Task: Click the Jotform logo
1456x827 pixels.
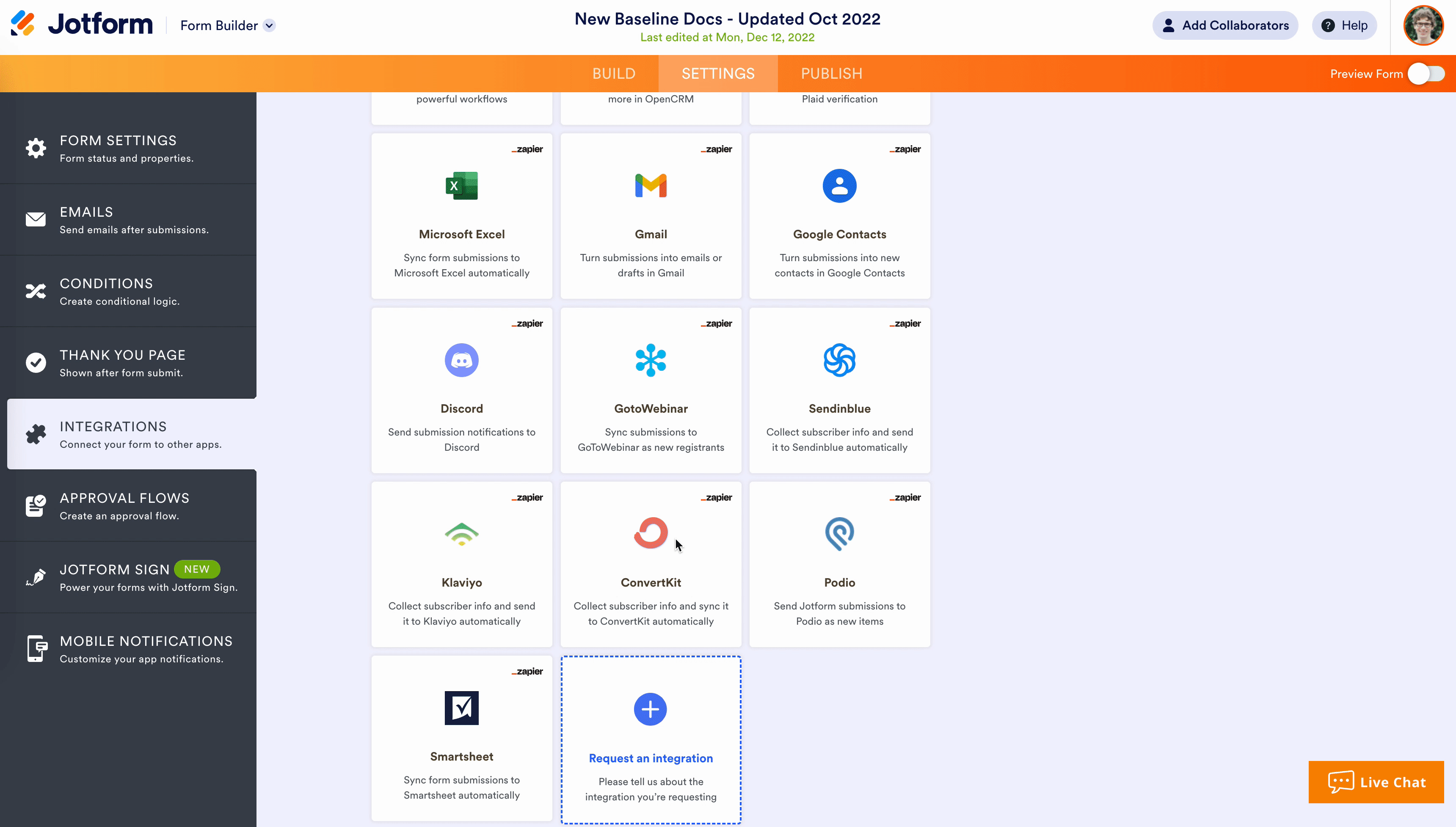Action: (x=82, y=24)
